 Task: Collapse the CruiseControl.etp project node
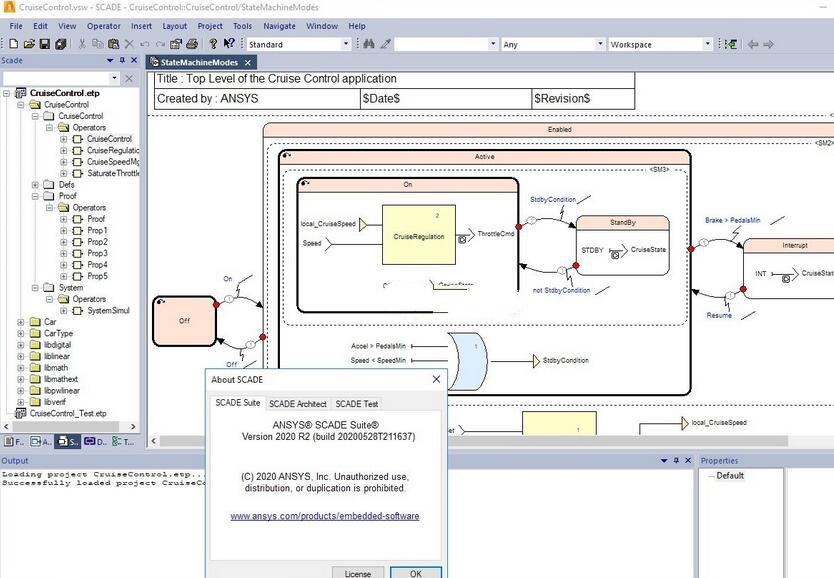point(6,93)
